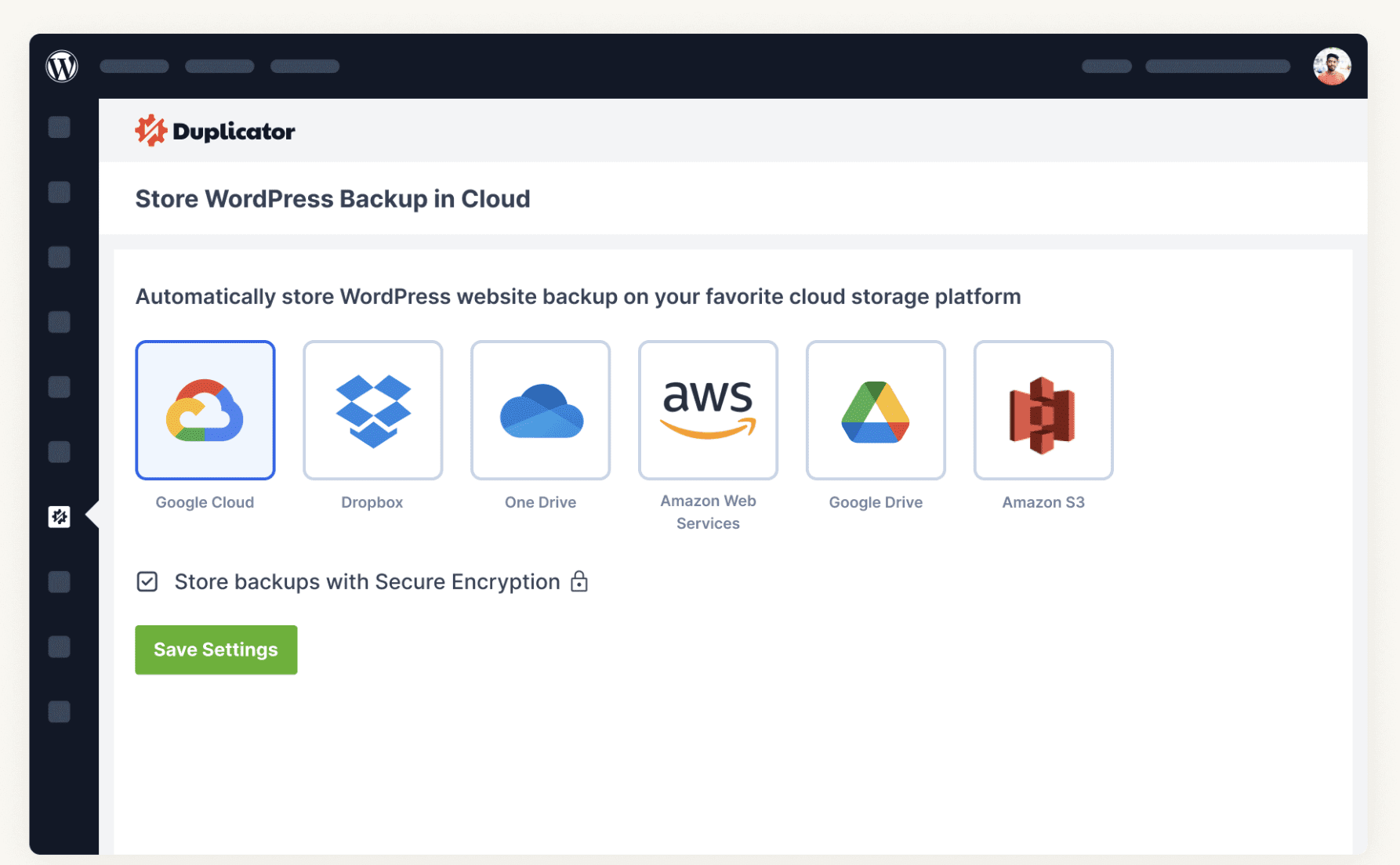Image resolution: width=1400 pixels, height=865 pixels.
Task: Click the padlock icon beside Secure Encryption
Action: pyautogui.click(x=579, y=581)
